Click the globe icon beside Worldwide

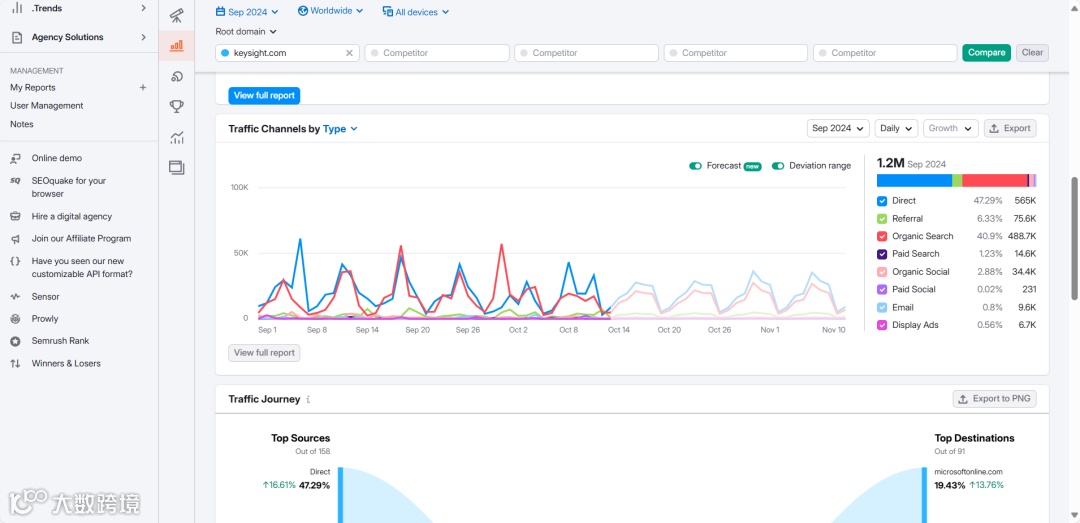(x=302, y=11)
